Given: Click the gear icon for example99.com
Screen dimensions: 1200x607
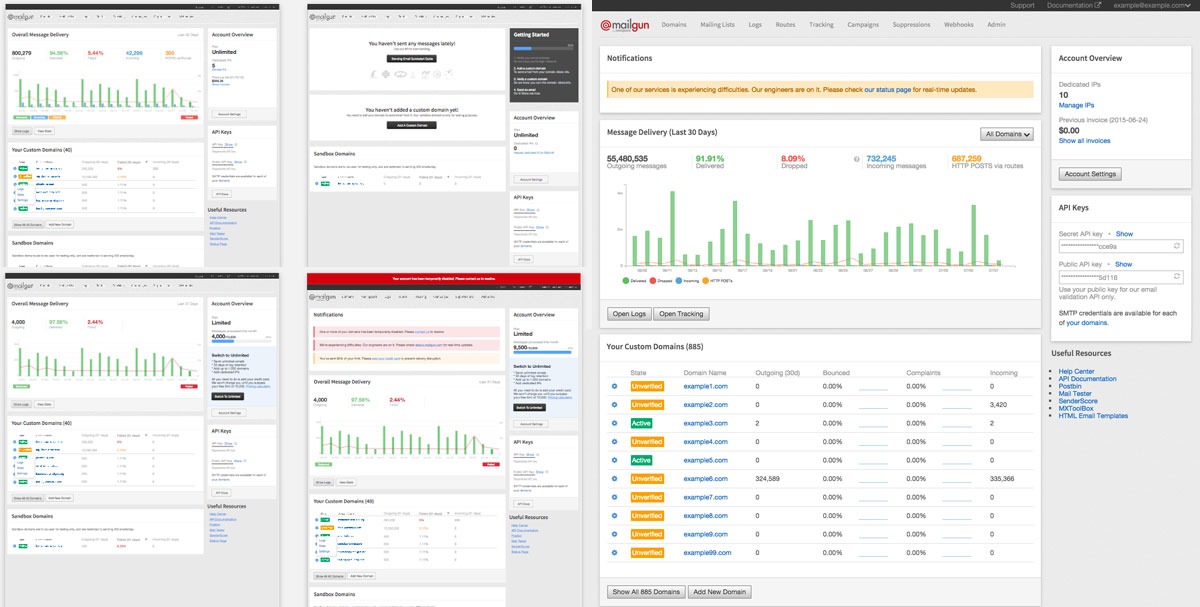Looking at the screenshot, I should point(614,553).
